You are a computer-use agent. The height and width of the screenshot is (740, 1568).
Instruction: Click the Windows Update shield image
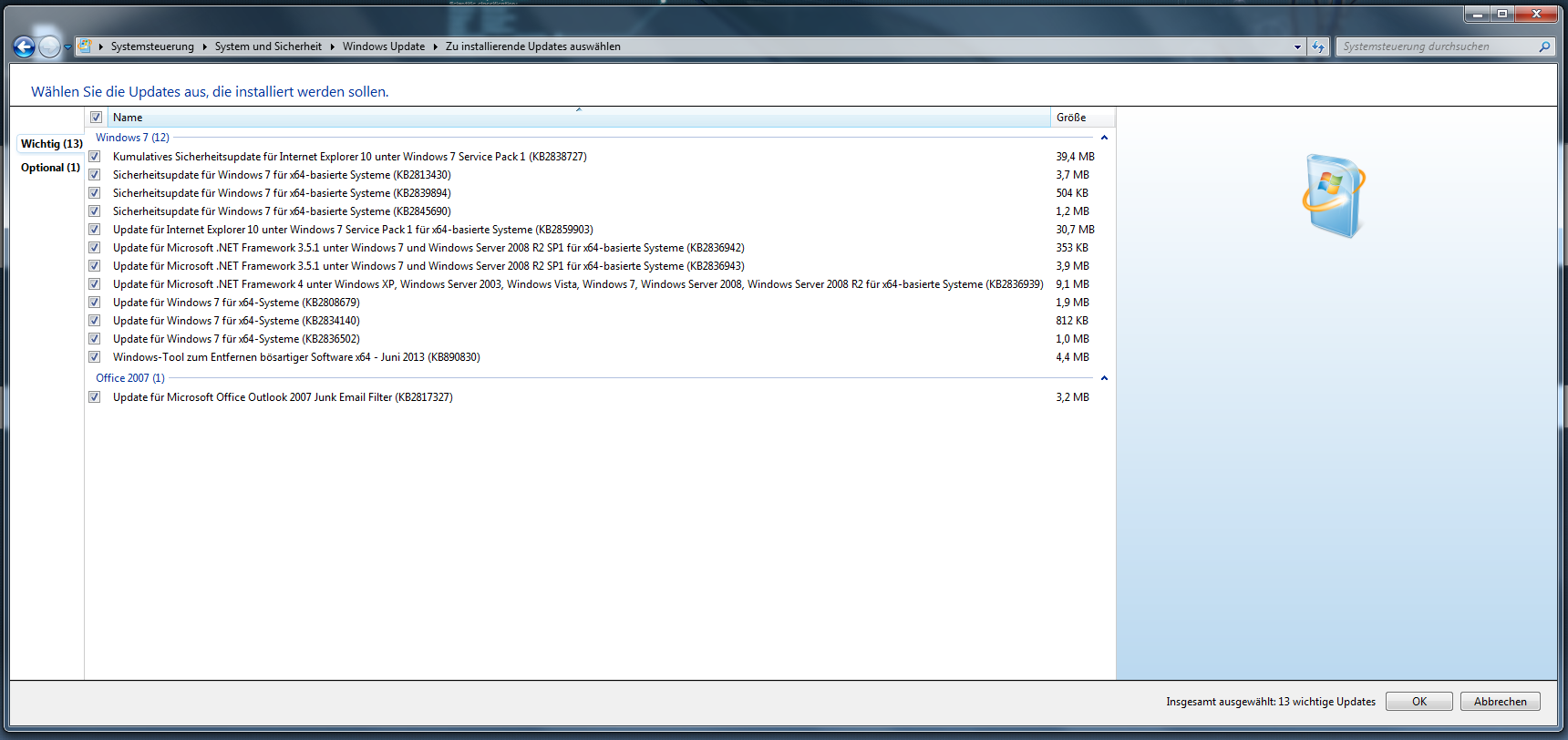coord(1334,196)
